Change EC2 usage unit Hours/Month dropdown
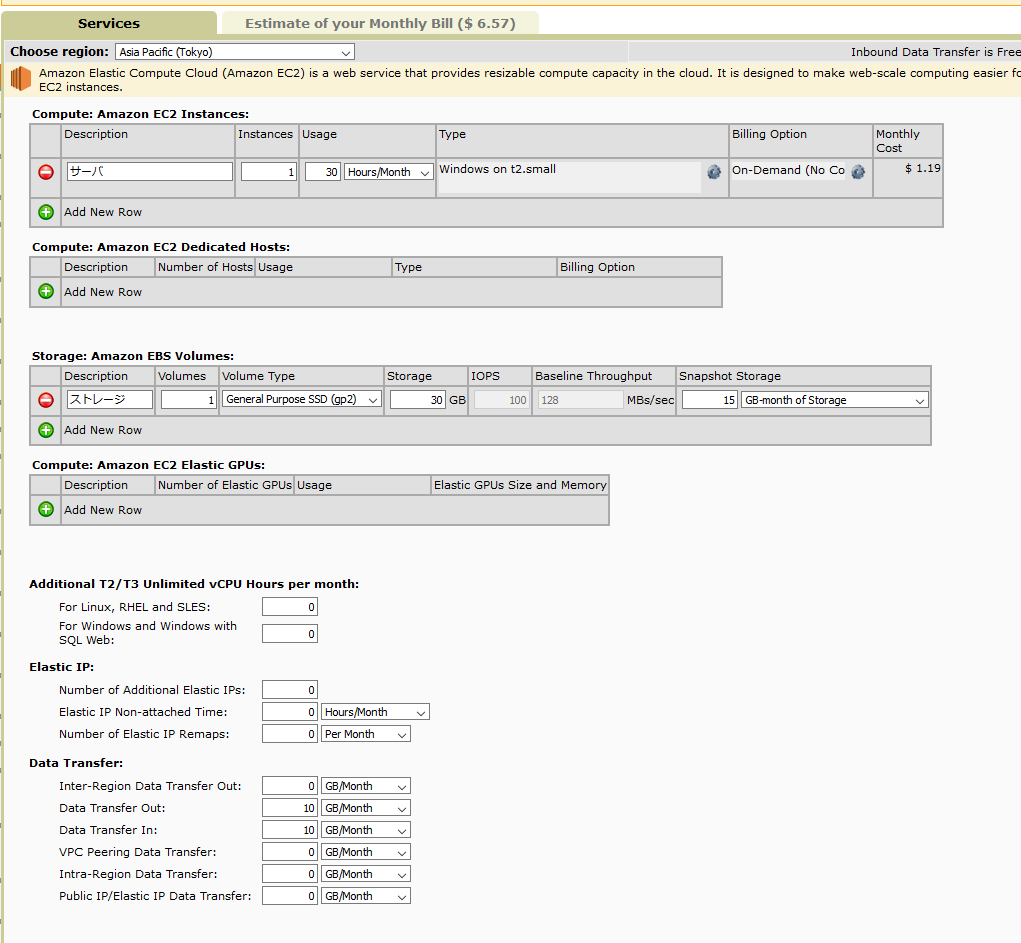1021x943 pixels. [x=389, y=172]
